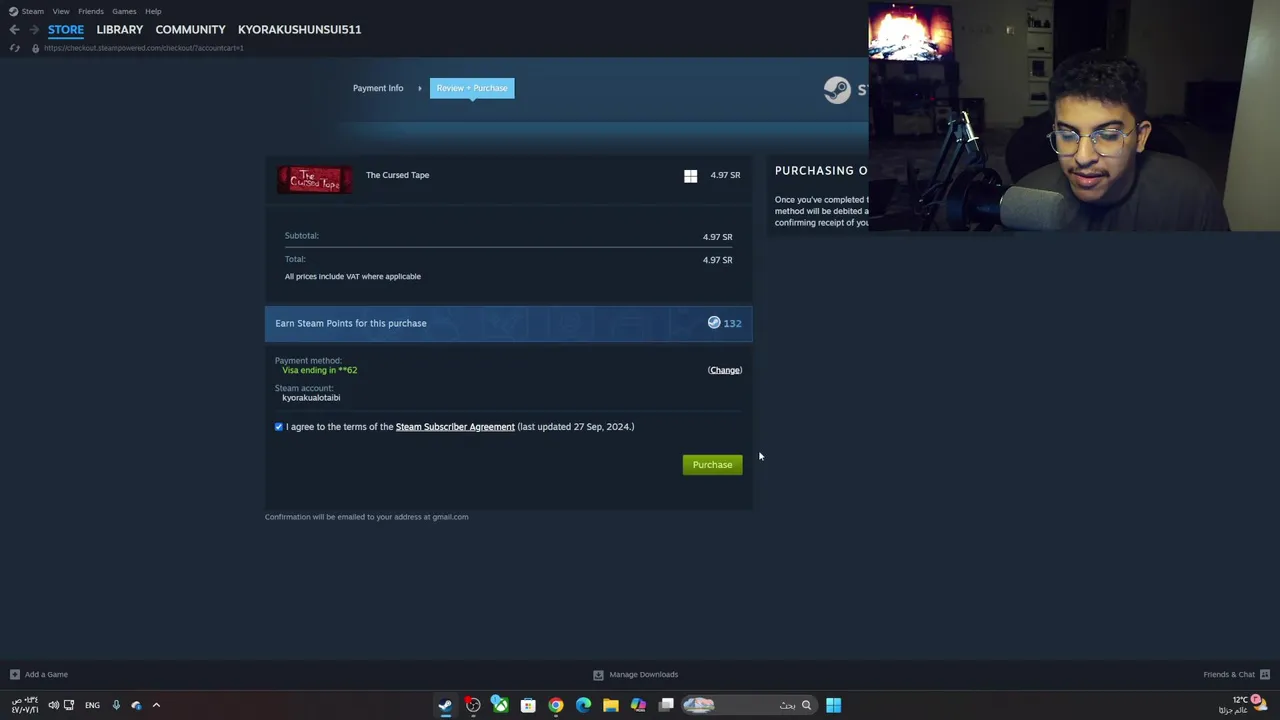Image resolution: width=1280 pixels, height=720 pixels.
Task: Click the clock-like app icon beside Steam in taskbar
Action: [473, 705]
